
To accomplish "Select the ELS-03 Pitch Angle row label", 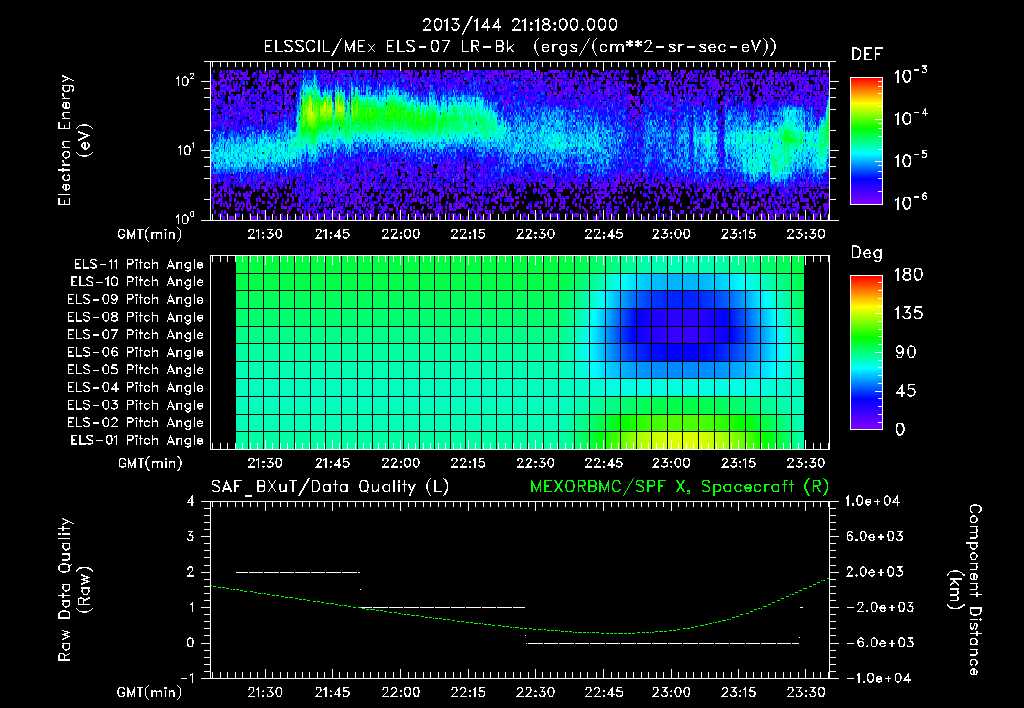I will coord(136,406).
